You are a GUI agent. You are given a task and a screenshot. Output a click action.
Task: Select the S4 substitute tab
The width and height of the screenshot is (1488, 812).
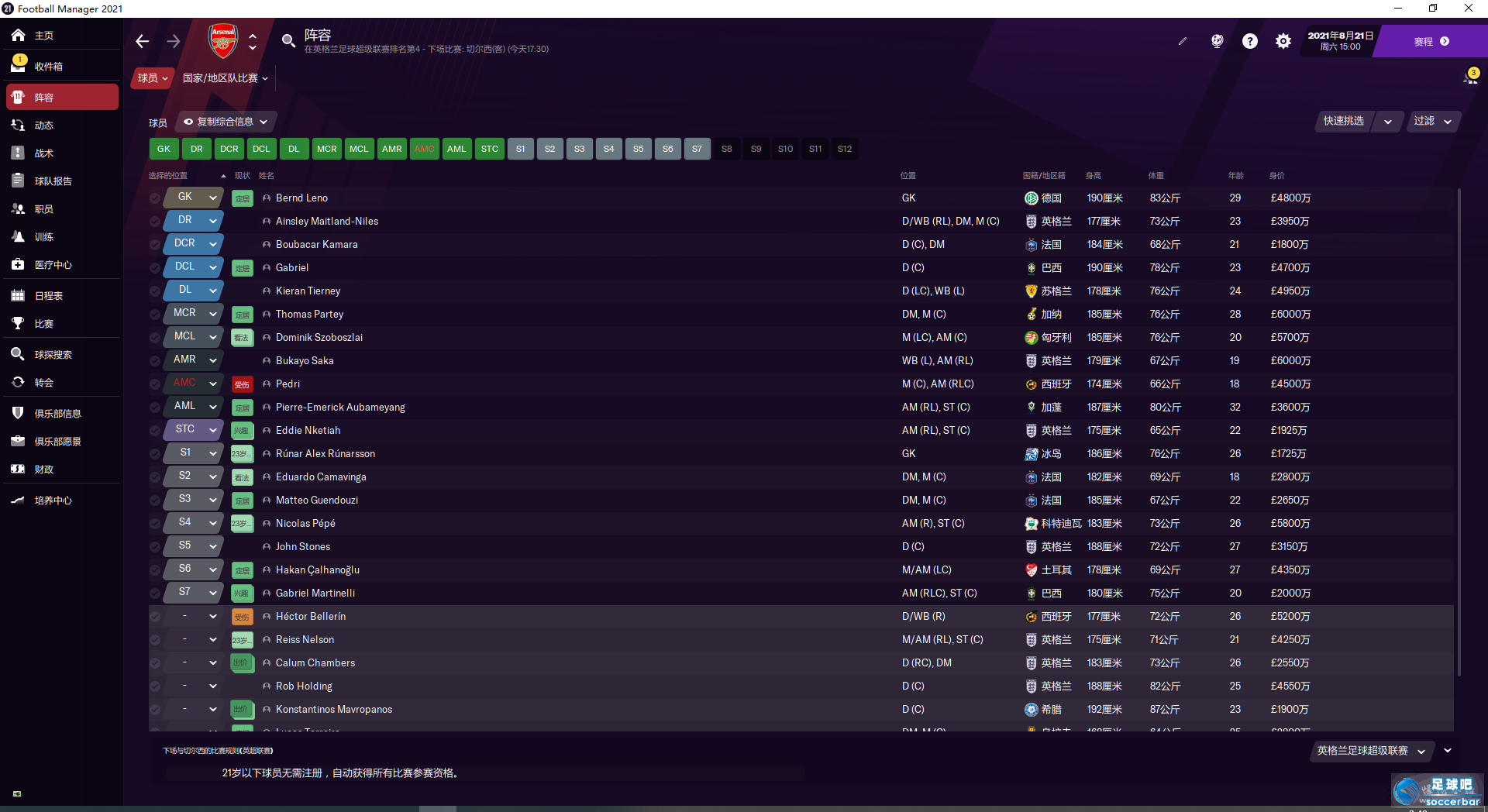coord(609,149)
